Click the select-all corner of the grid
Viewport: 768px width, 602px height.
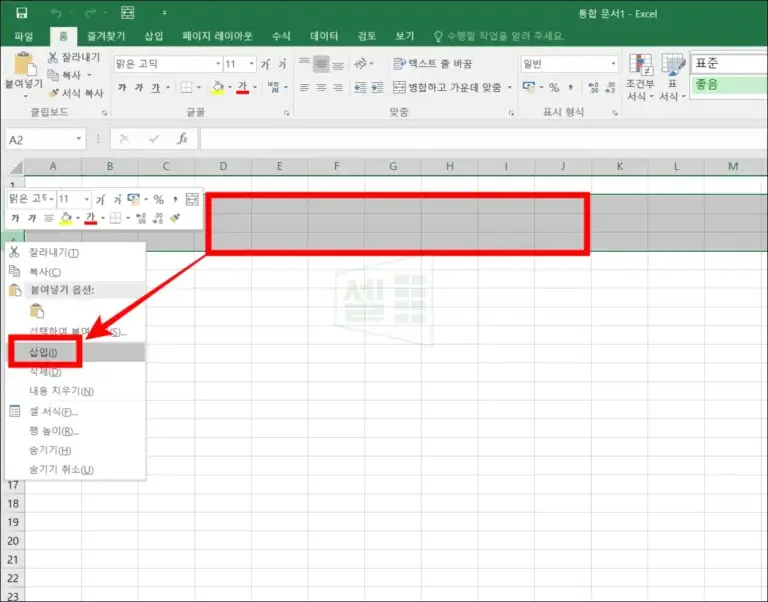(x=16, y=168)
